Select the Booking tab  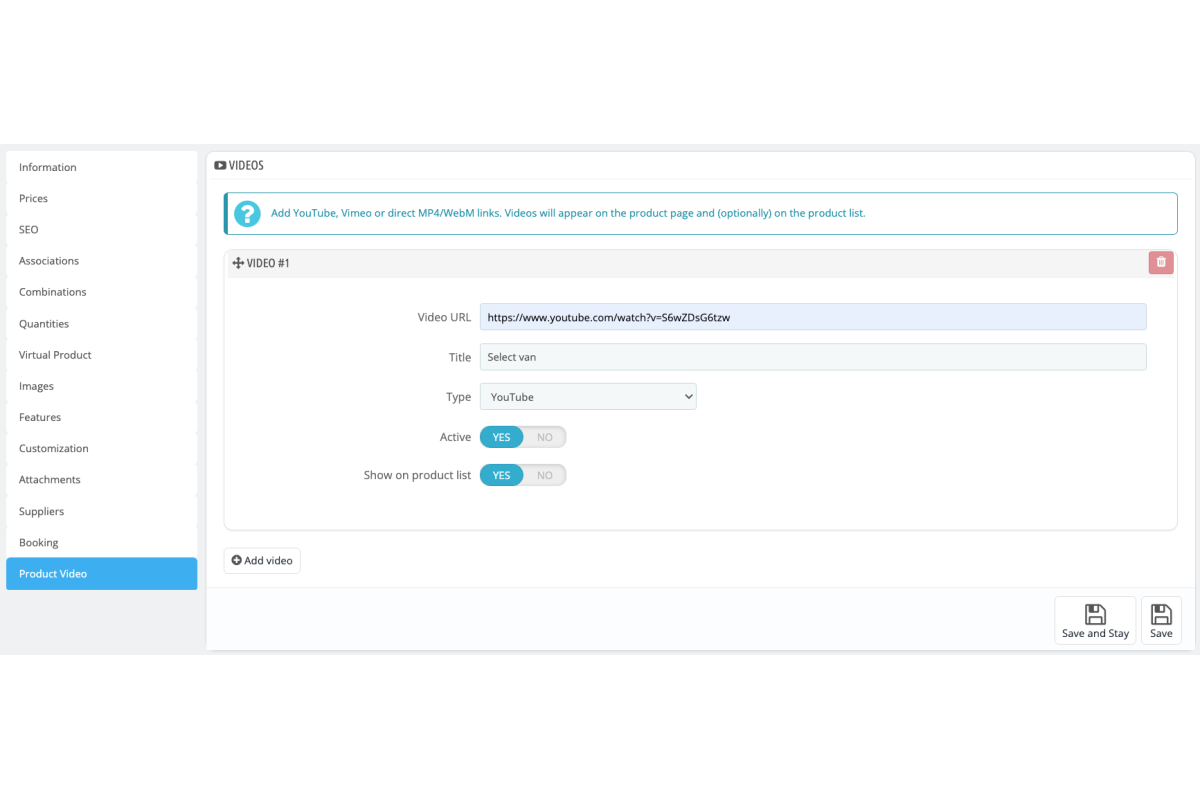(102, 542)
